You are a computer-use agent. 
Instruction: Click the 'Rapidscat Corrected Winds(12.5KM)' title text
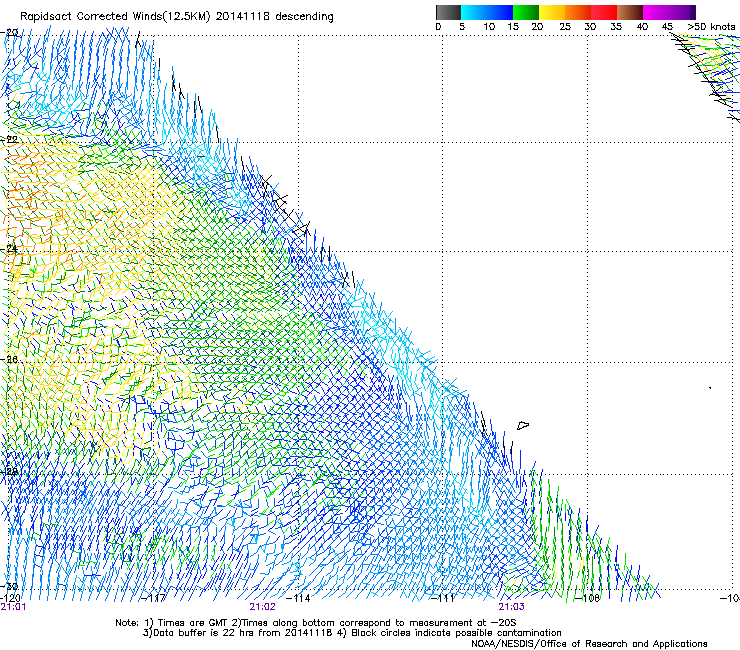[115, 17]
